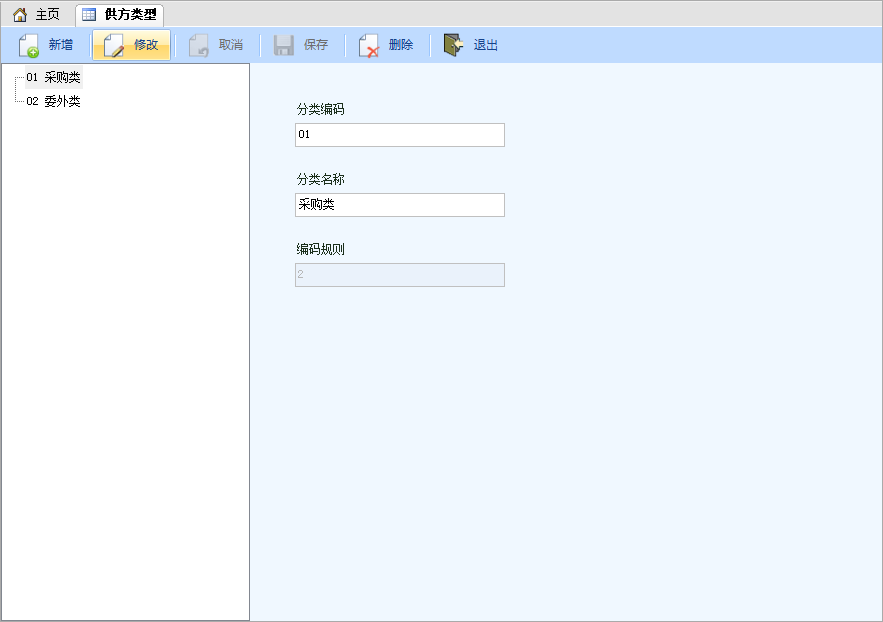This screenshot has height=622, width=883.
Task: Click the 保存 button label
Action: (316, 45)
